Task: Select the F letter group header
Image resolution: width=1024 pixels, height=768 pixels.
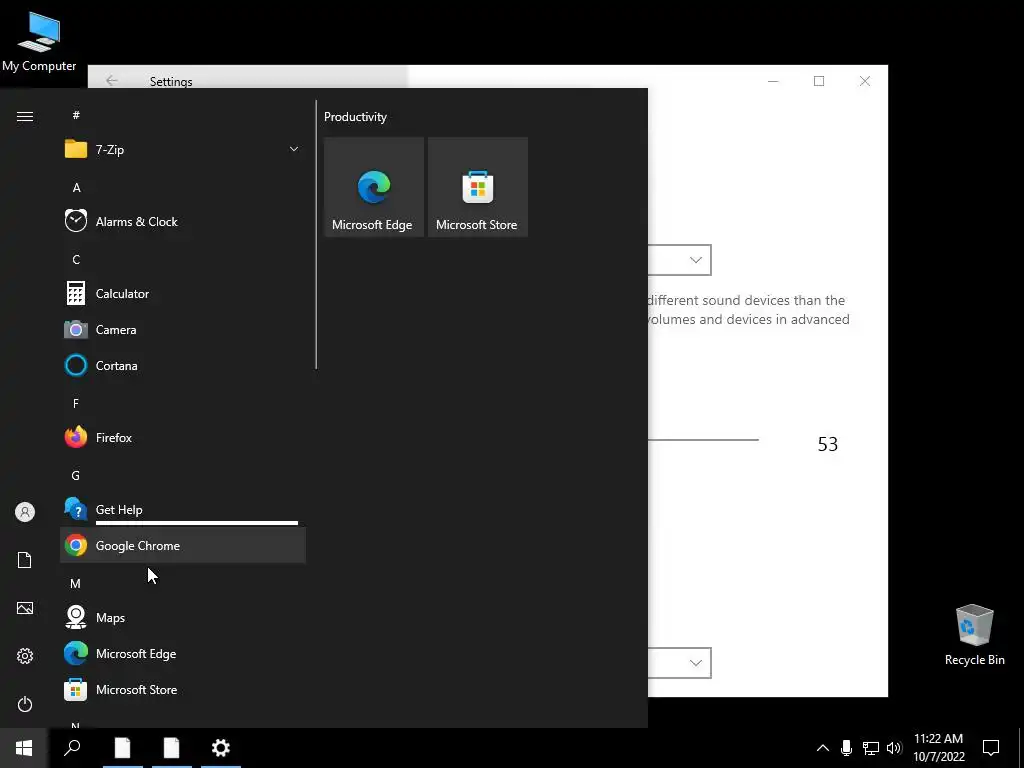Action: 76,404
